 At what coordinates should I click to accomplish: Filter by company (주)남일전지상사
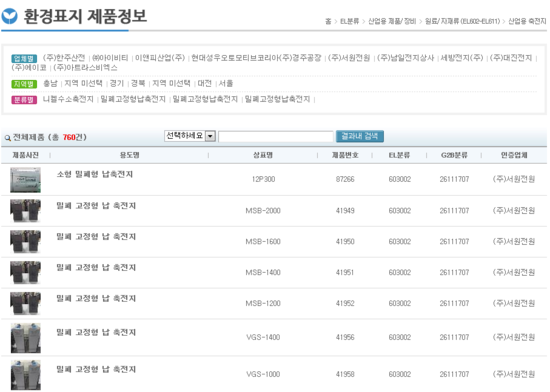[405, 58]
